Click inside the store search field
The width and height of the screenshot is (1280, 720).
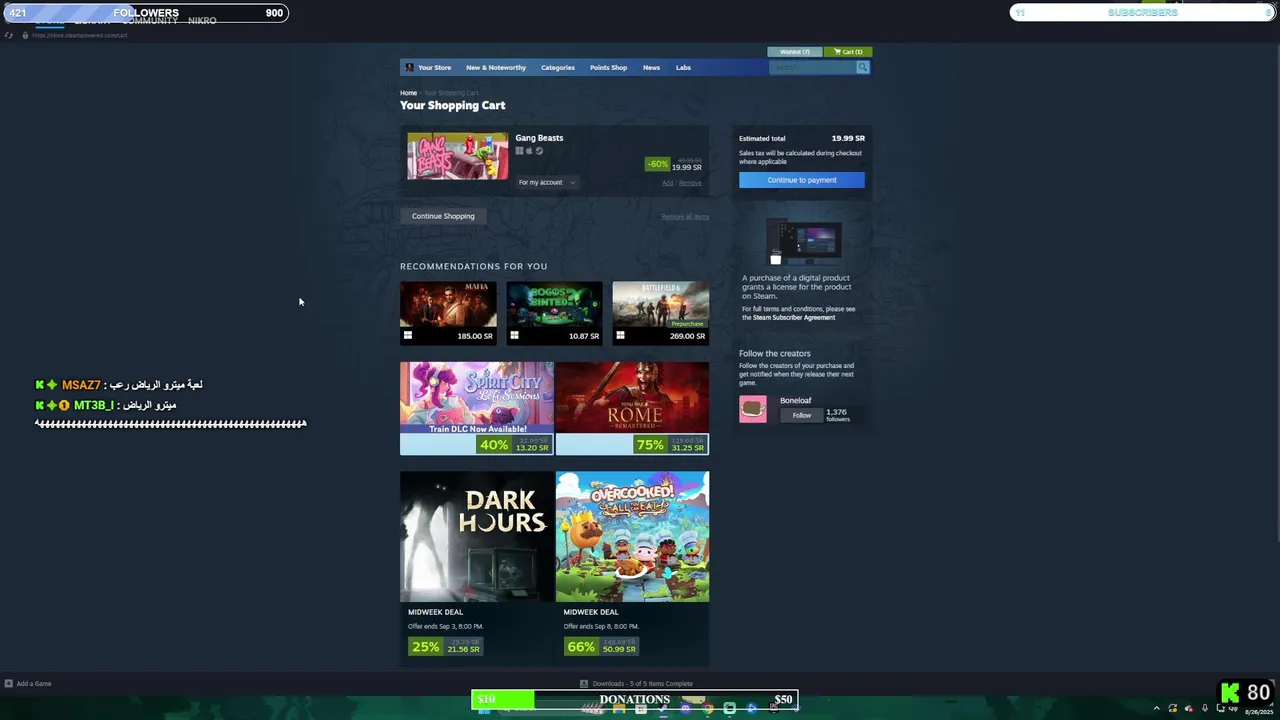(x=812, y=67)
